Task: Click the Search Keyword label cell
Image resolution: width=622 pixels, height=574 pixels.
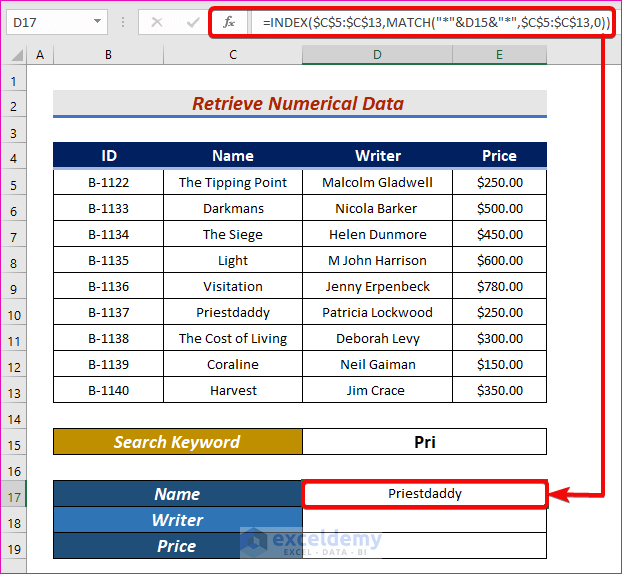Action: tap(178, 442)
